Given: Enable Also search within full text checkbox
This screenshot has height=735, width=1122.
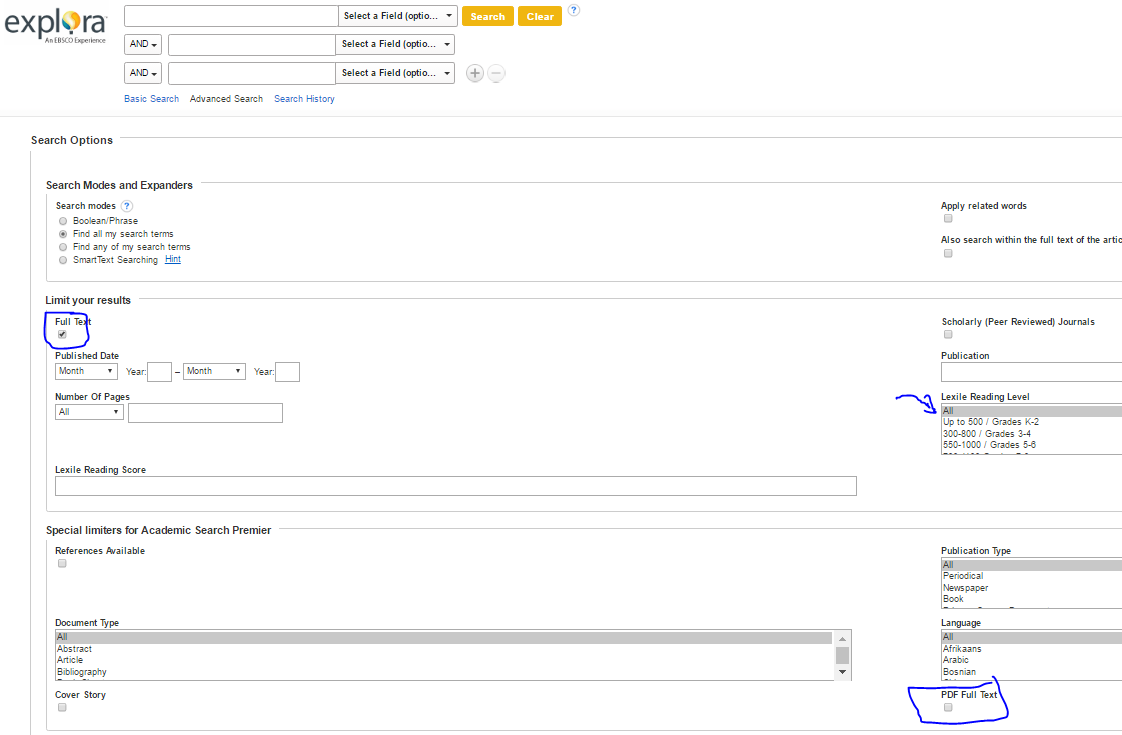Looking at the screenshot, I should pyautogui.click(x=948, y=253).
